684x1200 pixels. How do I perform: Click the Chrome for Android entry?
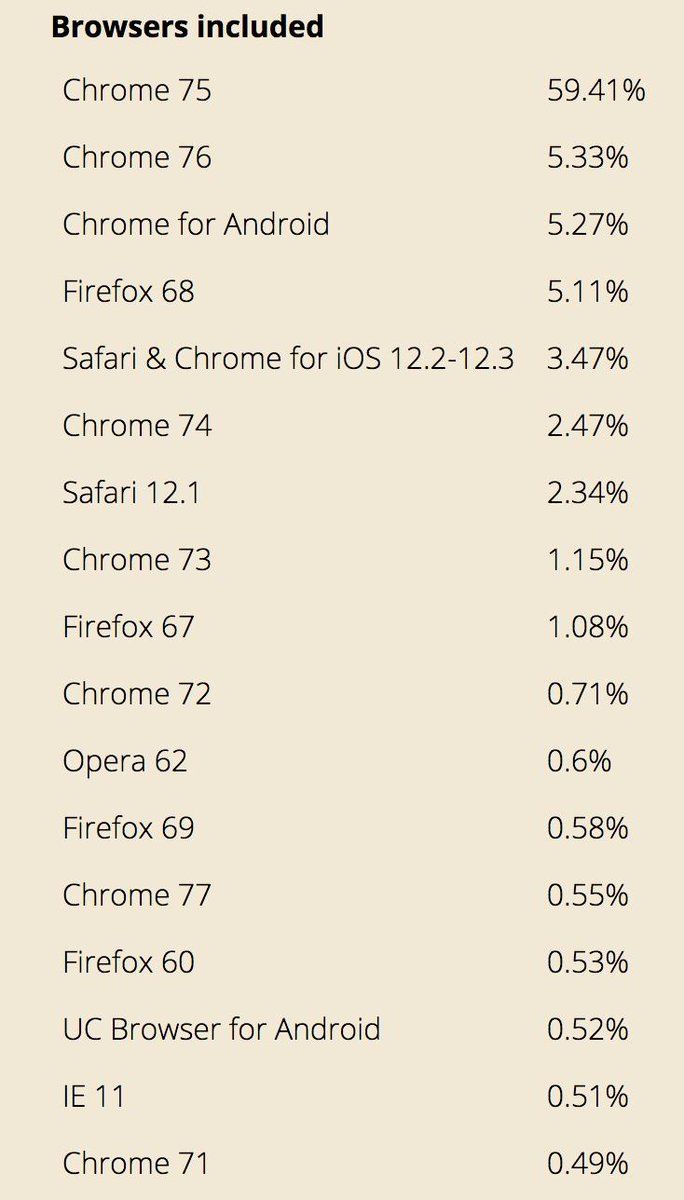click(196, 224)
